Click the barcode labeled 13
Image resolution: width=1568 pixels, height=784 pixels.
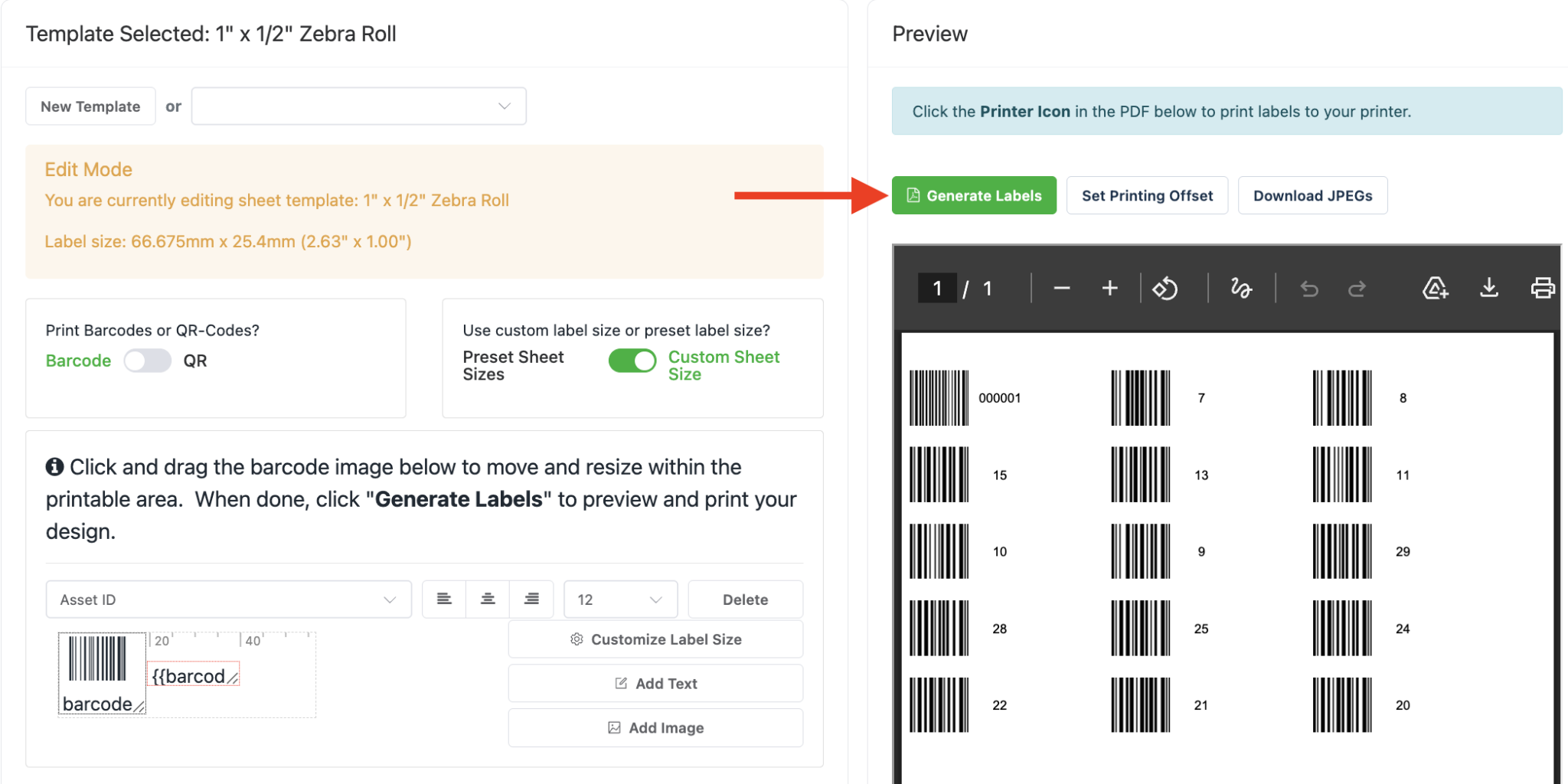[1141, 475]
